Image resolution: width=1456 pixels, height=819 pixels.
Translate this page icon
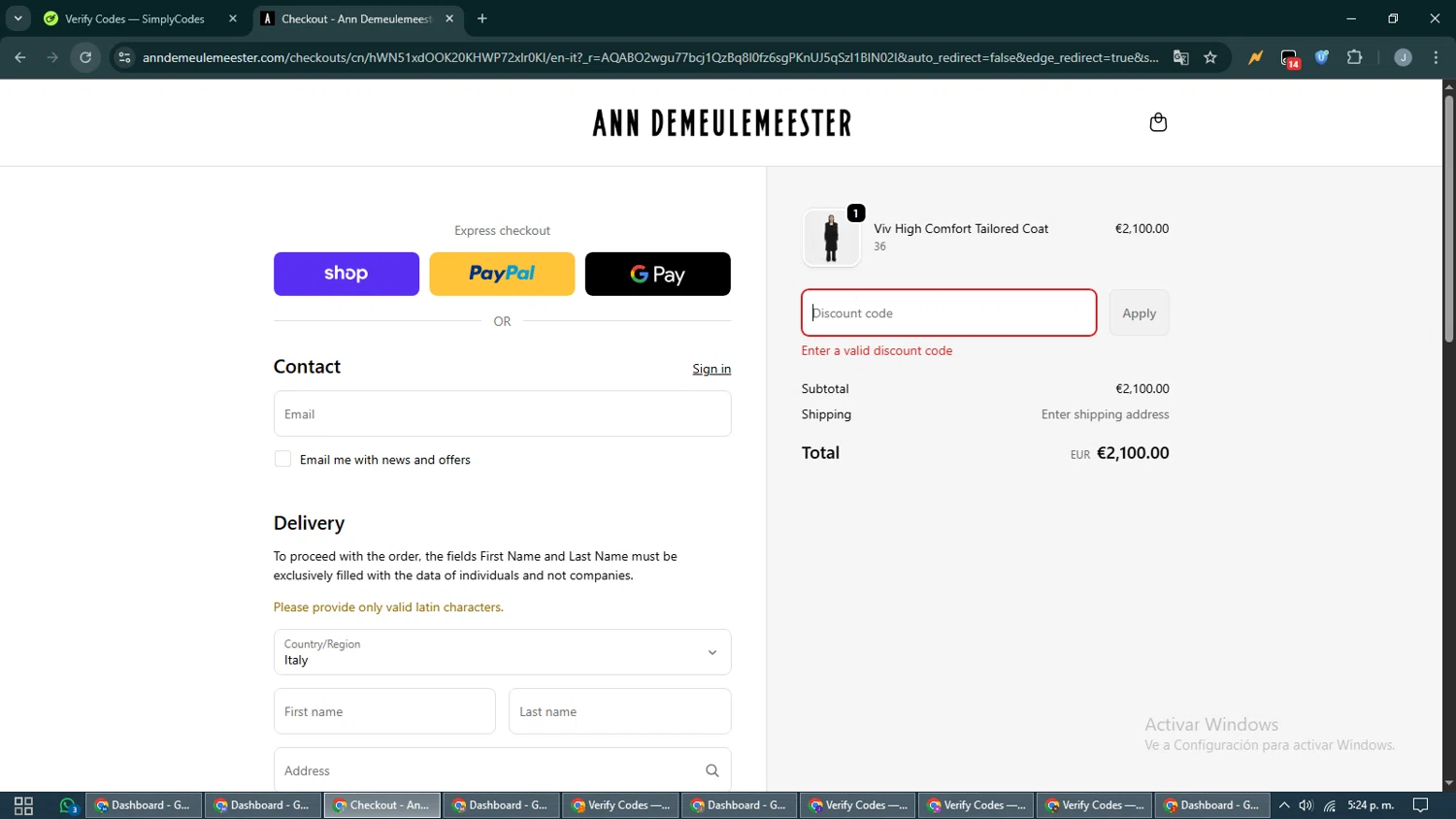click(x=1181, y=57)
